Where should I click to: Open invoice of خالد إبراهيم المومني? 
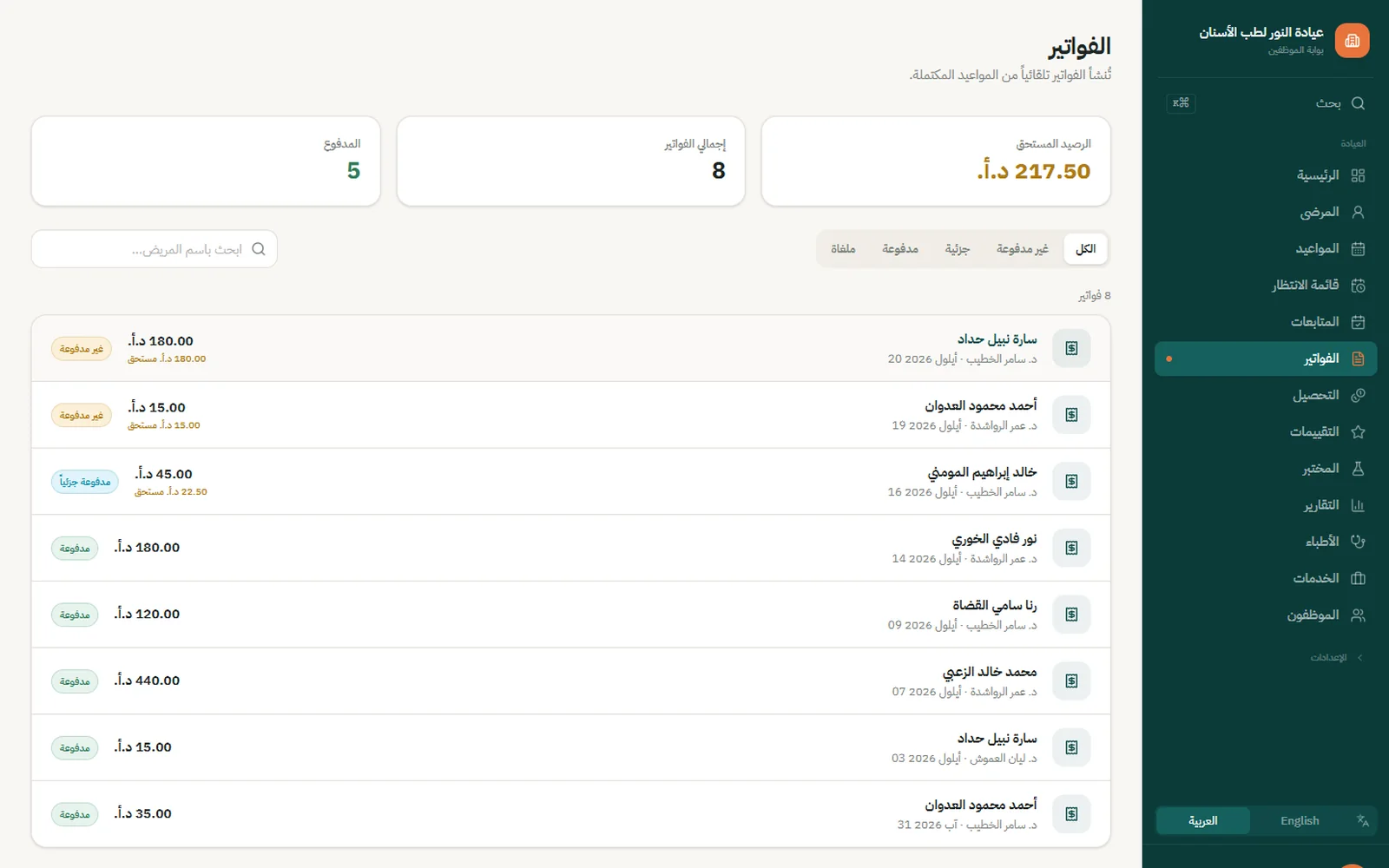coord(571,482)
